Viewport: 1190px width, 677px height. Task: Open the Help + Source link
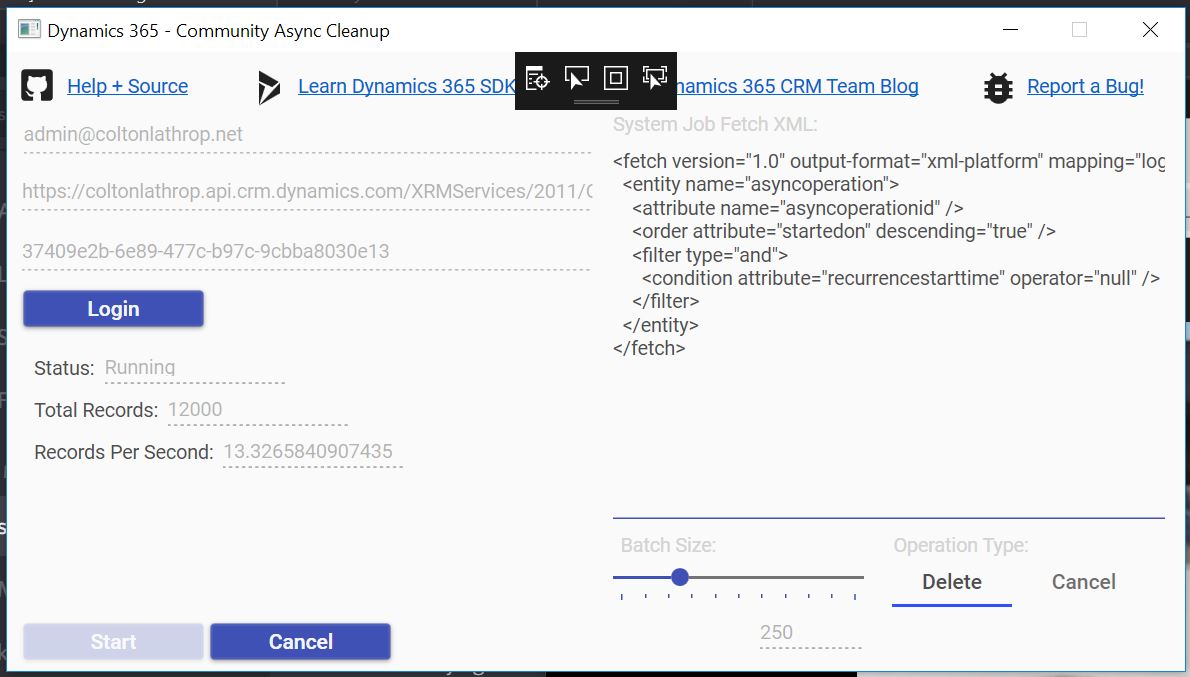coord(127,86)
